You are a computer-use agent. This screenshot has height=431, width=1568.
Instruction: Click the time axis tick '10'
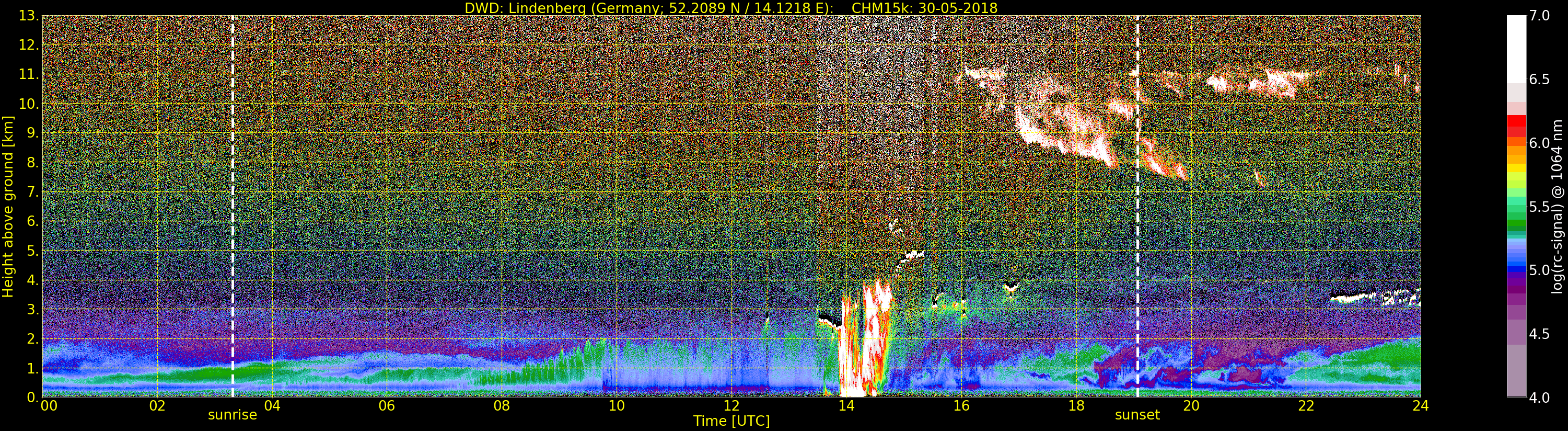pos(617,405)
